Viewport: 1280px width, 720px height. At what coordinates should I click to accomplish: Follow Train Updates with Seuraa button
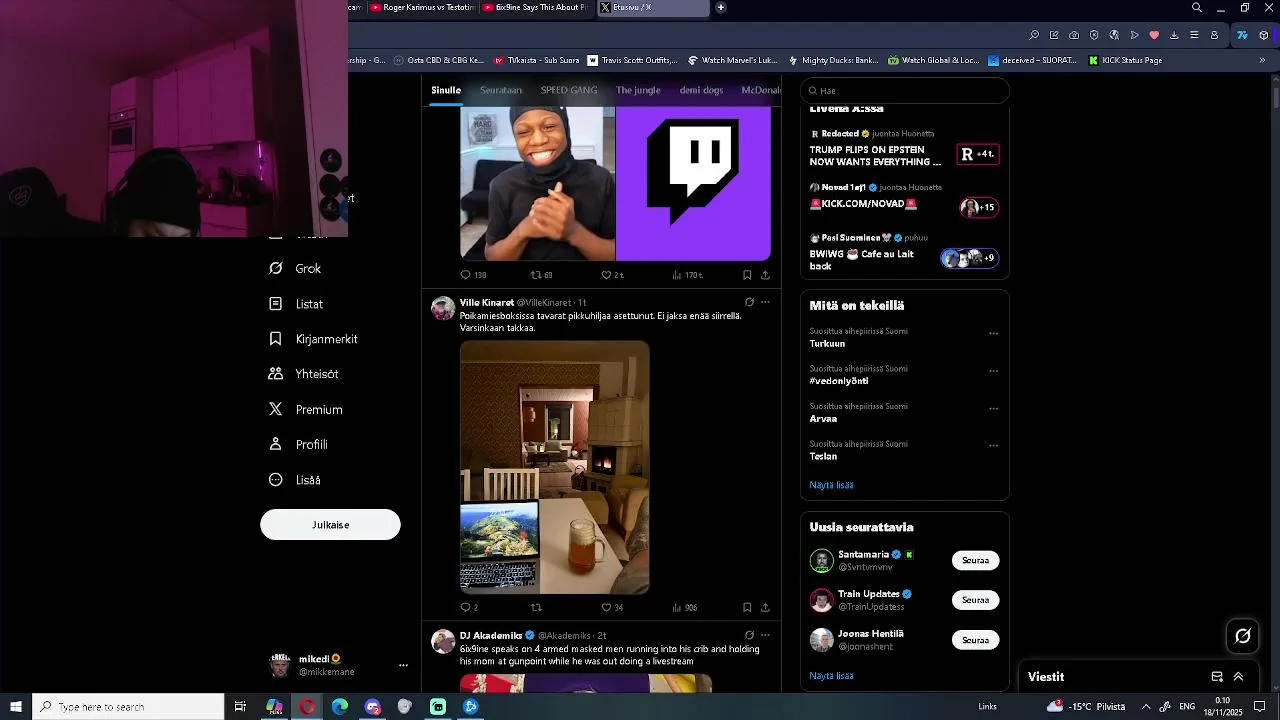coord(975,600)
